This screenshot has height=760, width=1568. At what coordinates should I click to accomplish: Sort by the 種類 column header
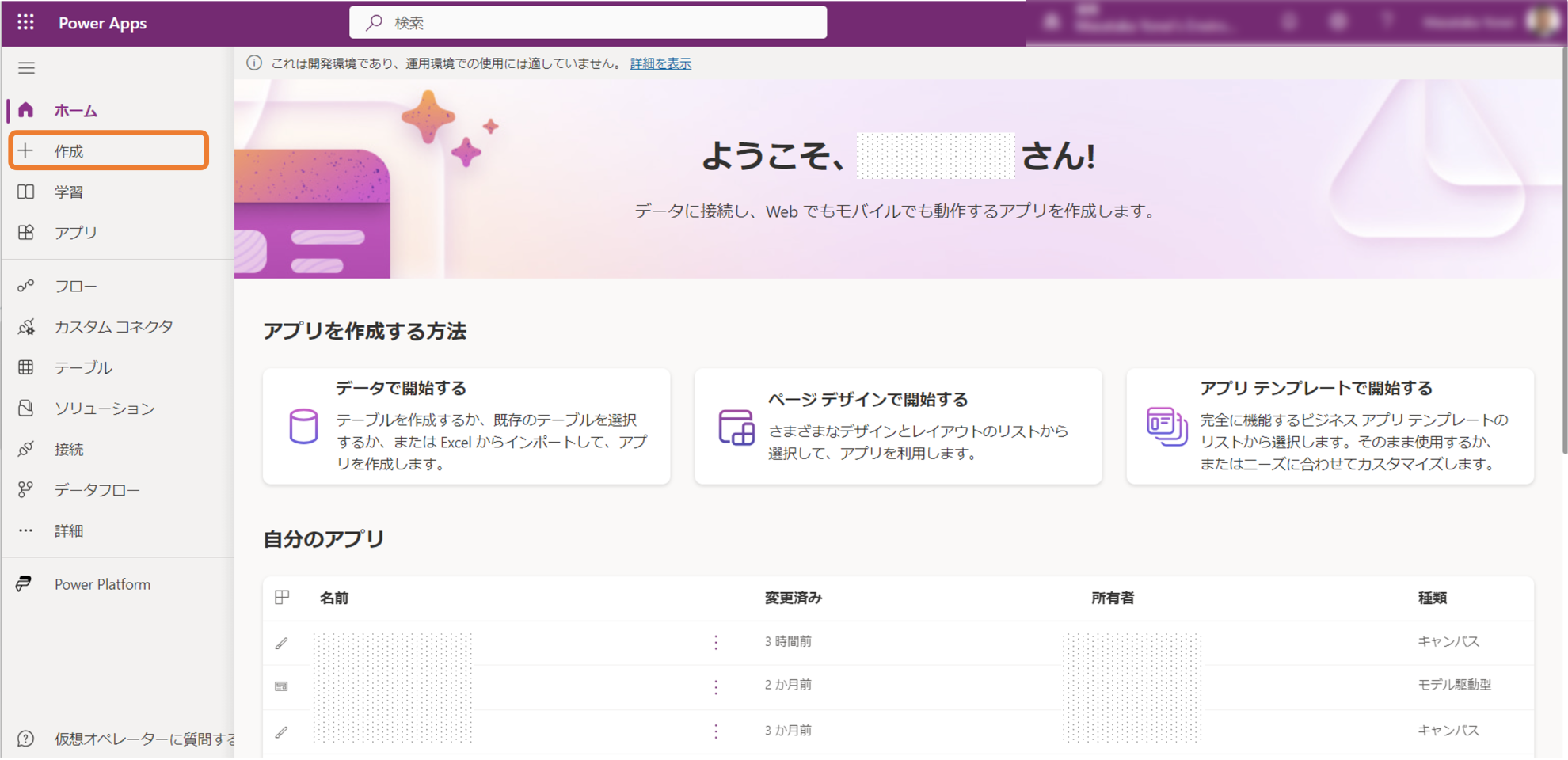1433,598
